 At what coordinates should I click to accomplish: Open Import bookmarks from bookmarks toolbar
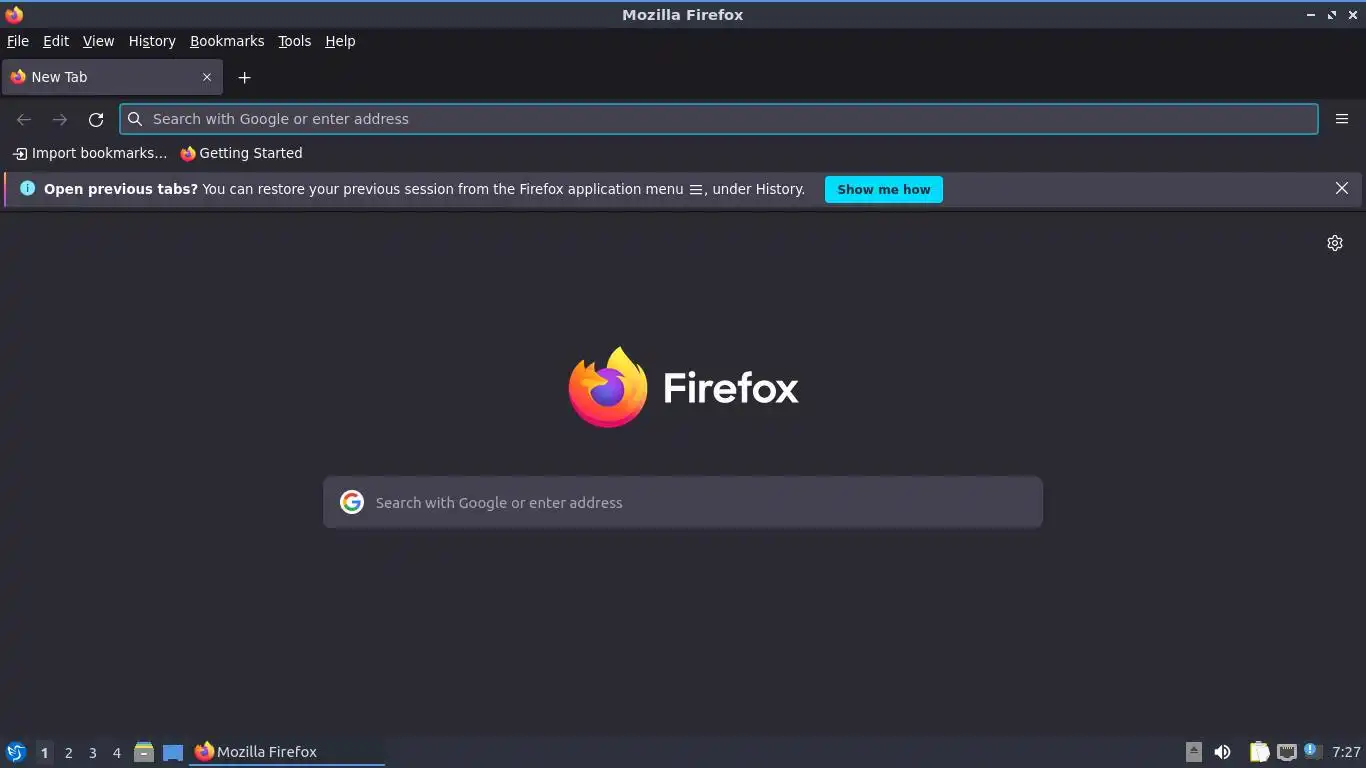(x=90, y=153)
